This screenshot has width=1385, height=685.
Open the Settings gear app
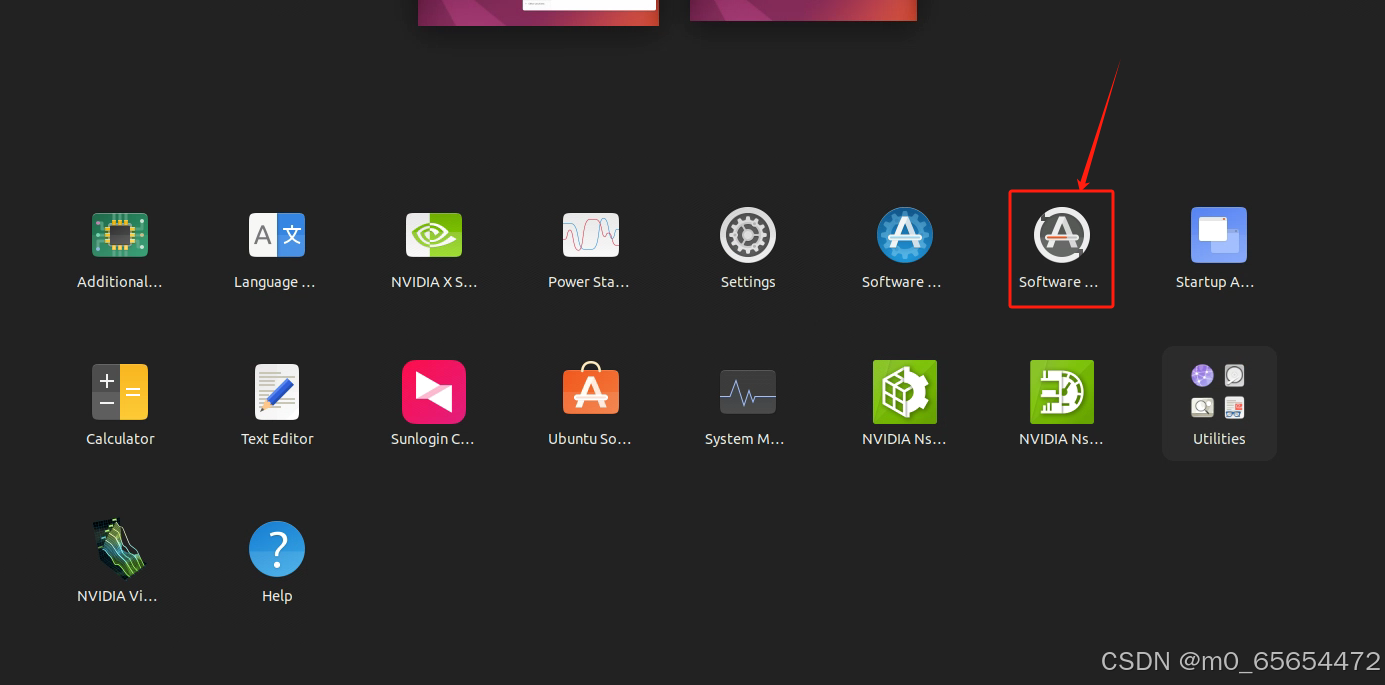748,236
